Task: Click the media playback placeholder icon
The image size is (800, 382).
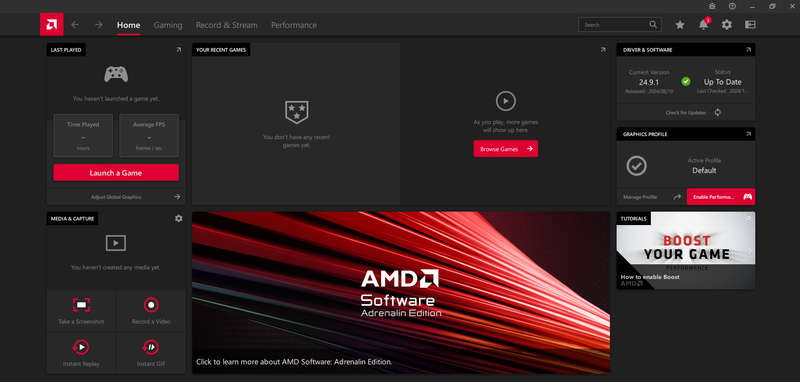Action: pyautogui.click(x=116, y=243)
